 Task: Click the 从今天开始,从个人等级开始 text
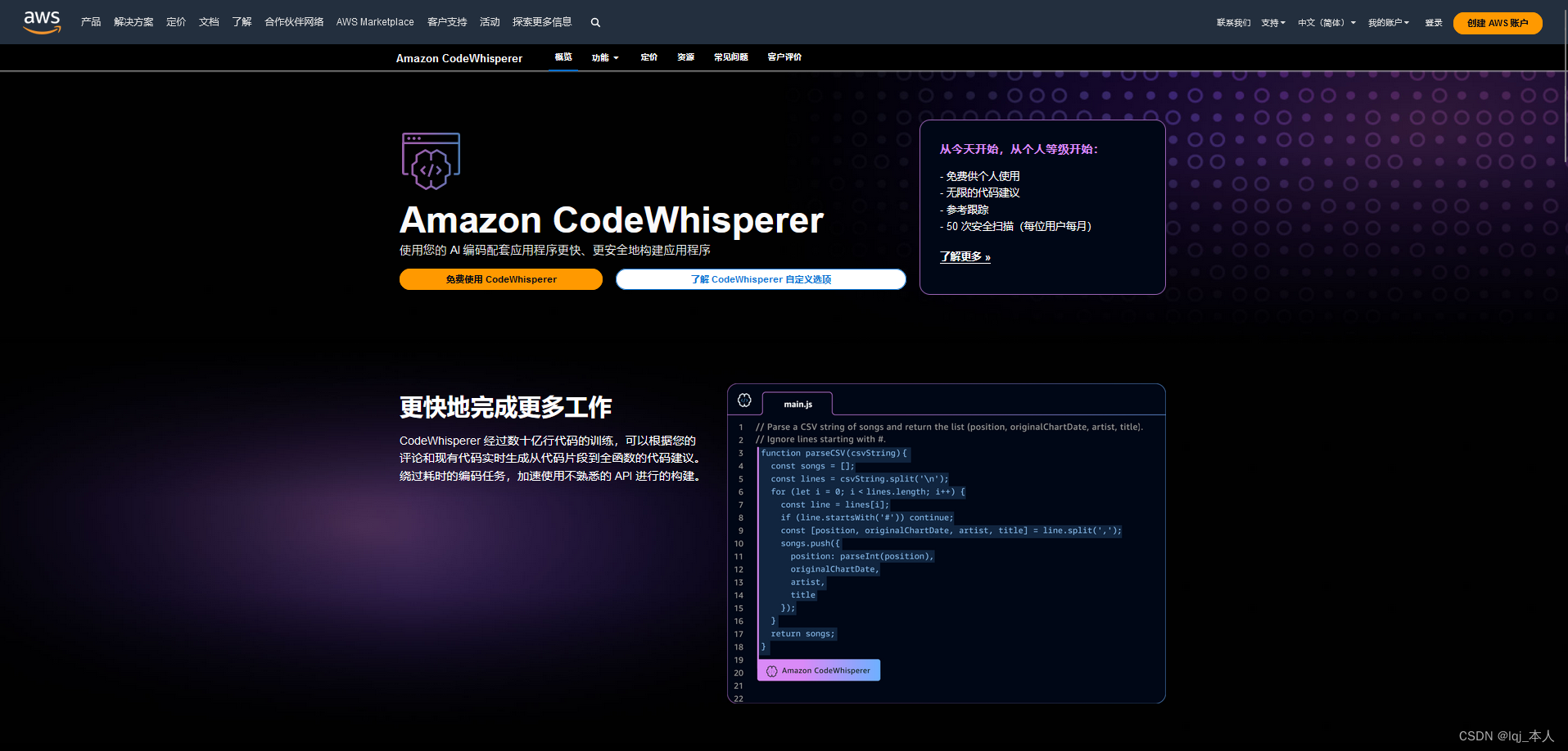coord(1019,149)
